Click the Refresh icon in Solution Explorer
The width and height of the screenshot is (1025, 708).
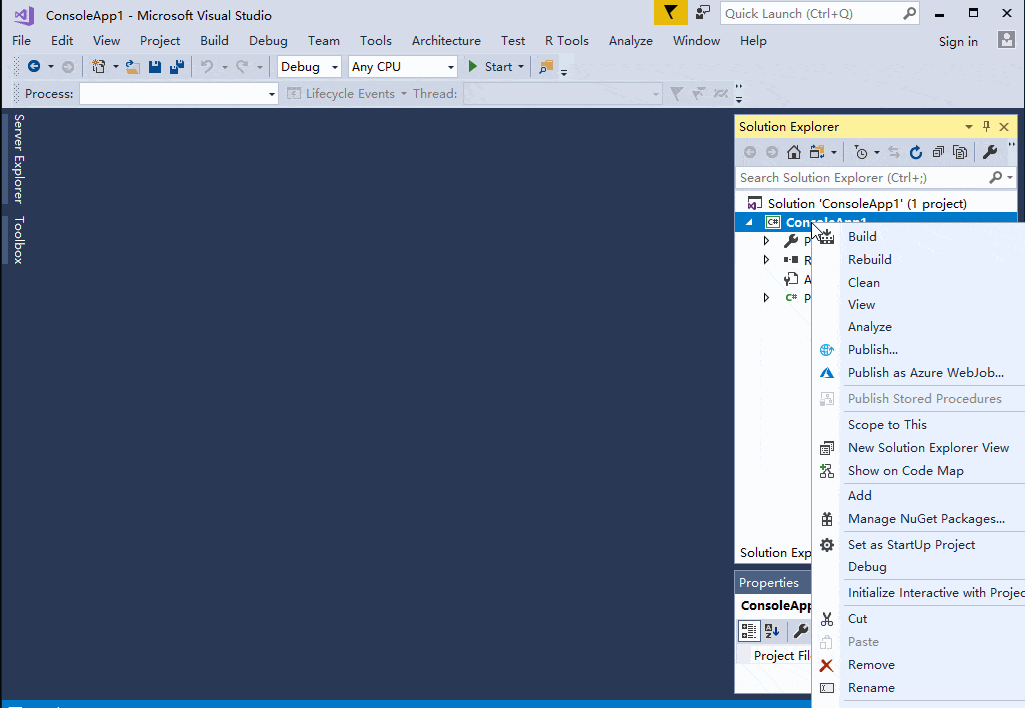pos(916,152)
